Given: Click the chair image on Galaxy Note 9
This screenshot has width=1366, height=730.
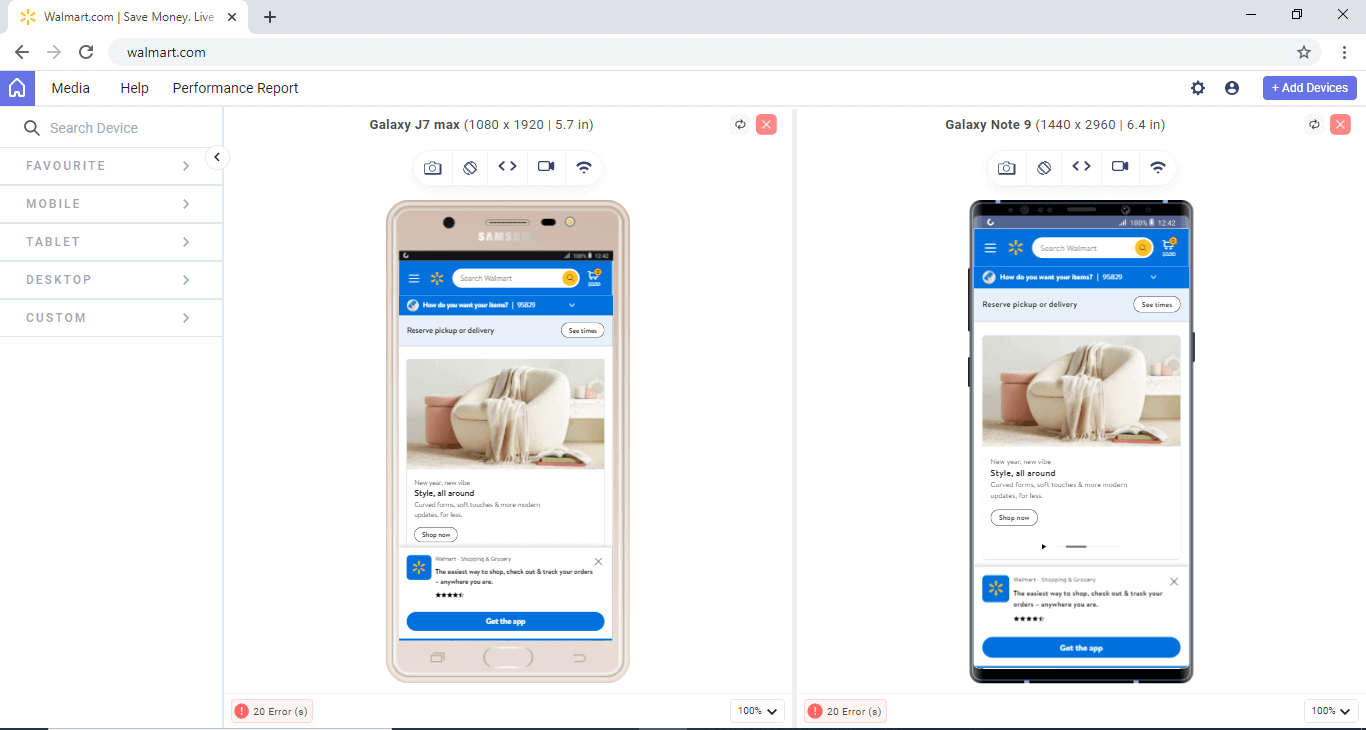Looking at the screenshot, I should point(1081,391).
